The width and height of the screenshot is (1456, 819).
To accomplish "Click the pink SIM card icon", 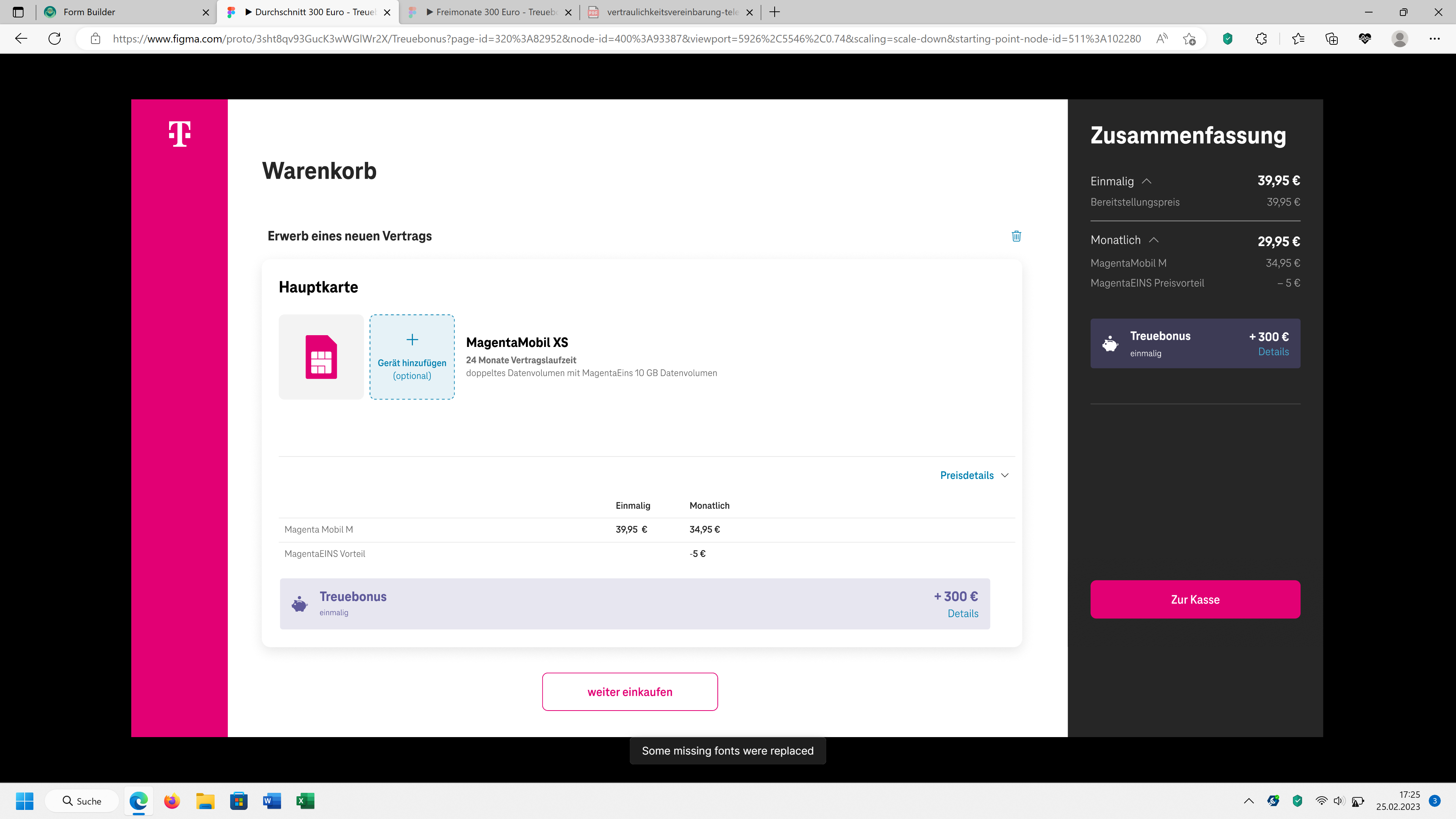I will (321, 357).
